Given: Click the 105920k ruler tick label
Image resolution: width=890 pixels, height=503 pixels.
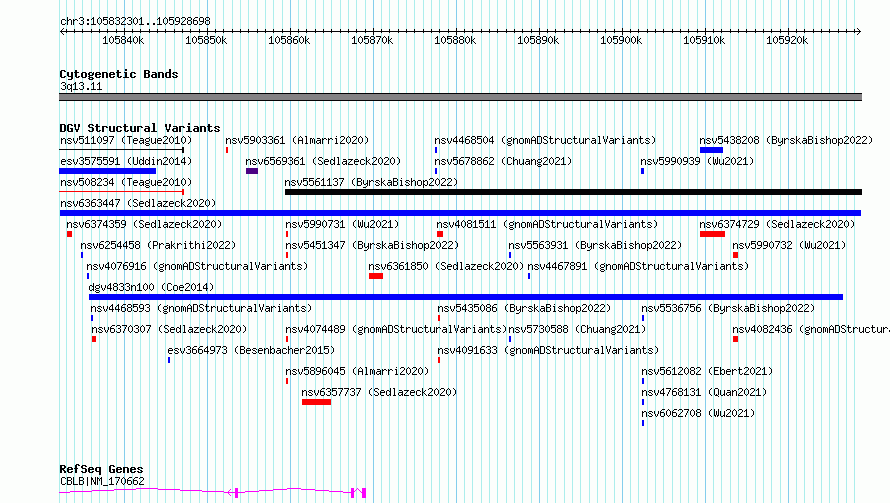Looking at the screenshot, I should click(x=787, y=40).
